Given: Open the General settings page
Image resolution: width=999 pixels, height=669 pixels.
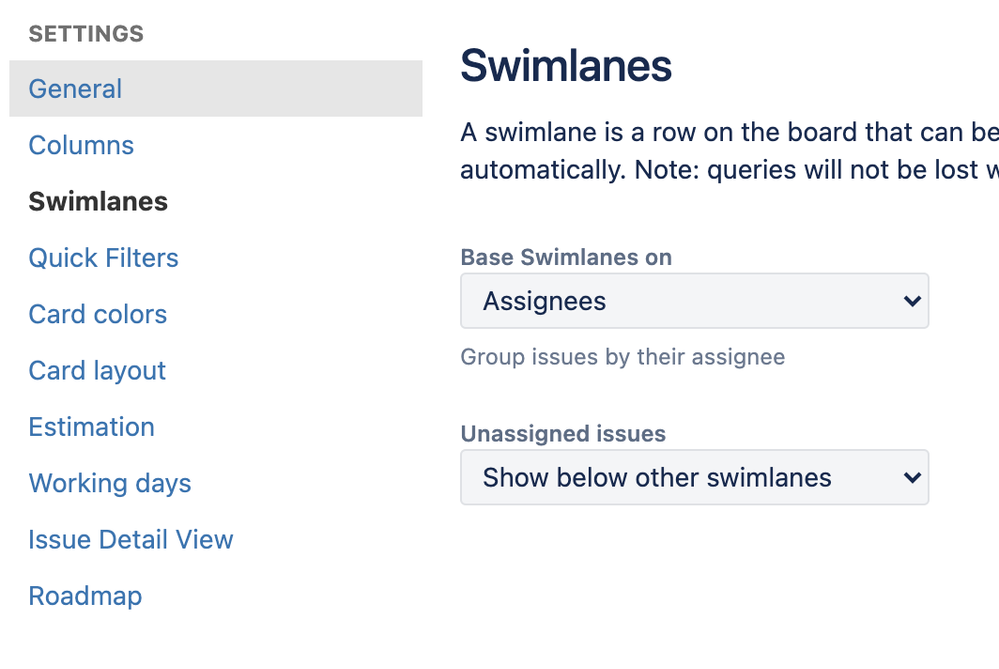Looking at the screenshot, I should pyautogui.click(x=75, y=89).
